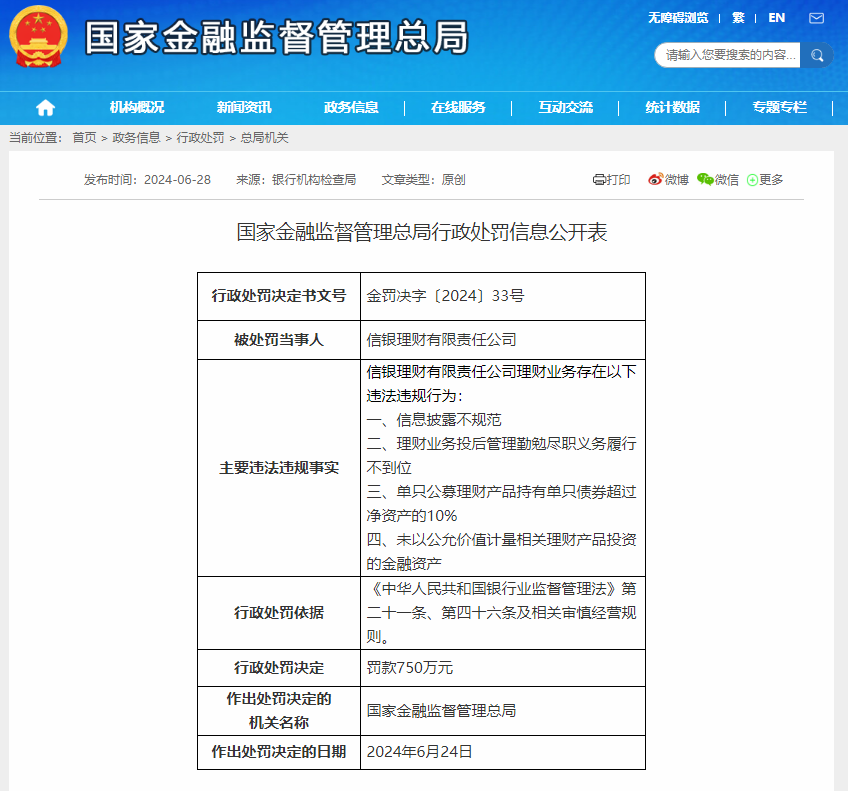Viewport: 848px width, 791px height.
Task: Click the label 作出处罚决定的日期
Action: click(279, 752)
